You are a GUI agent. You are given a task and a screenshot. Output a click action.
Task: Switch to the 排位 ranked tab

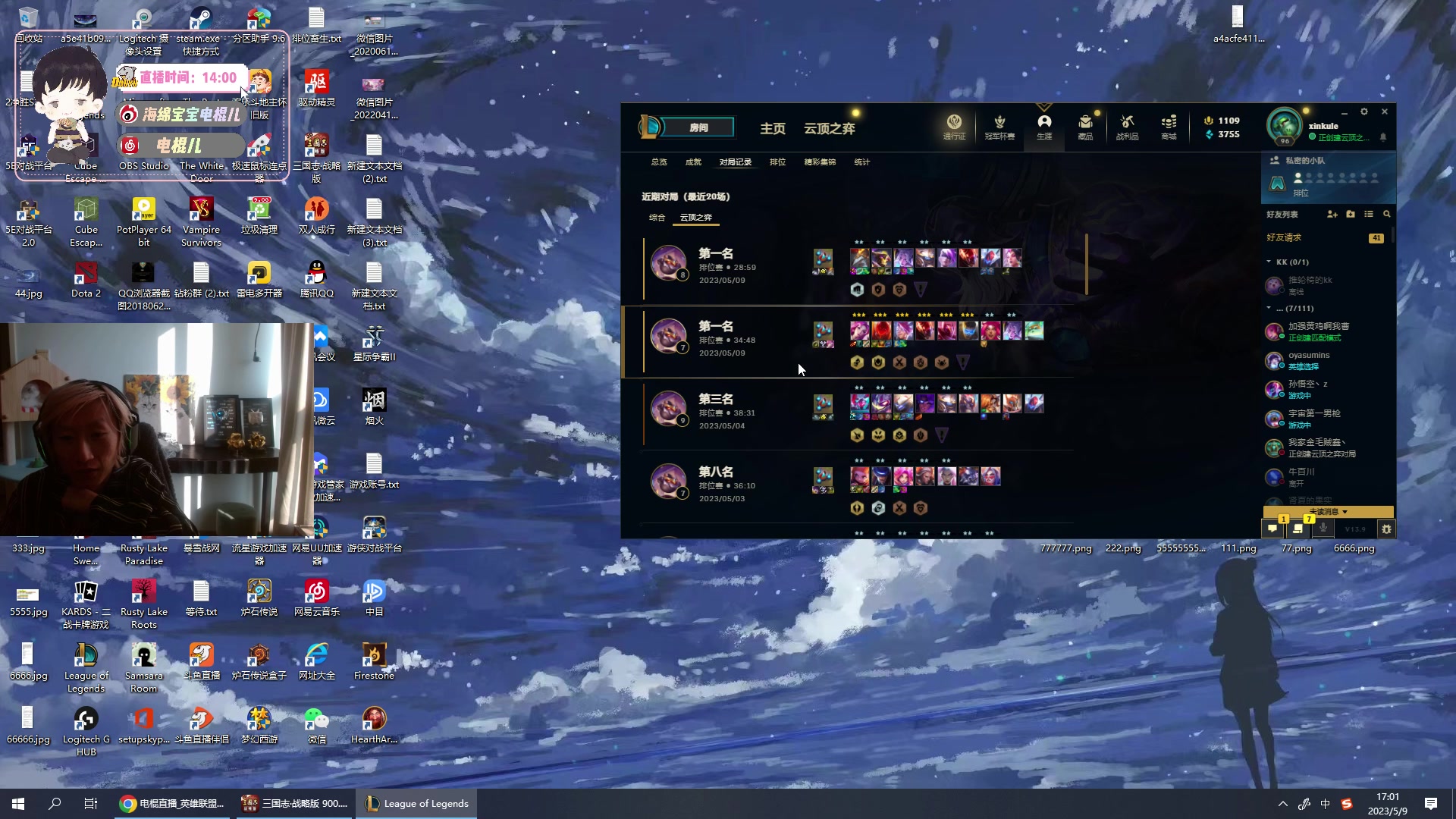(x=777, y=162)
